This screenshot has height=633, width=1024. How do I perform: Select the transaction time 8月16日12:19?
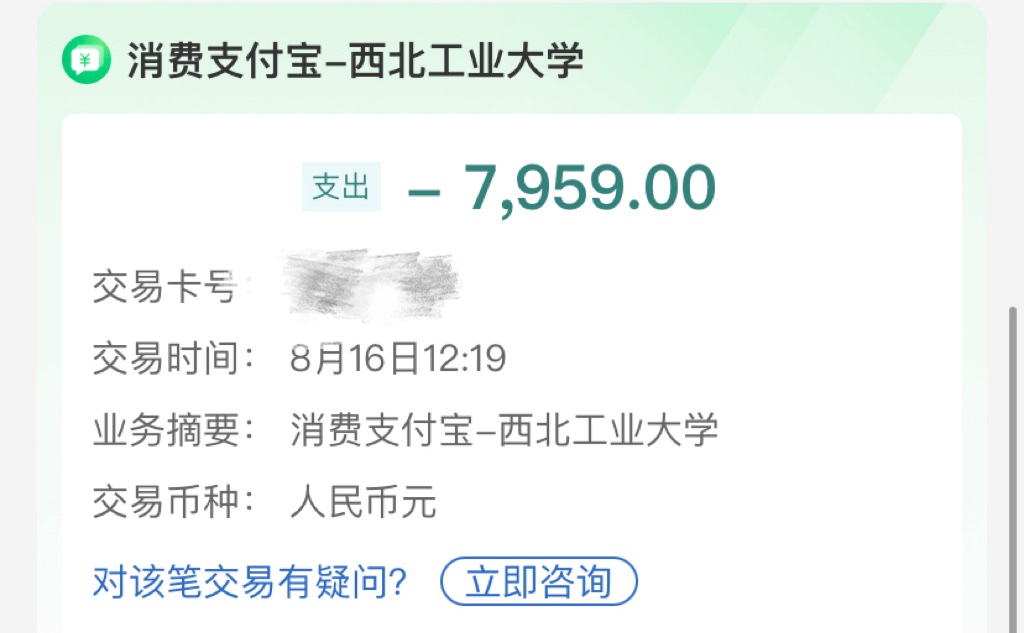(x=398, y=358)
